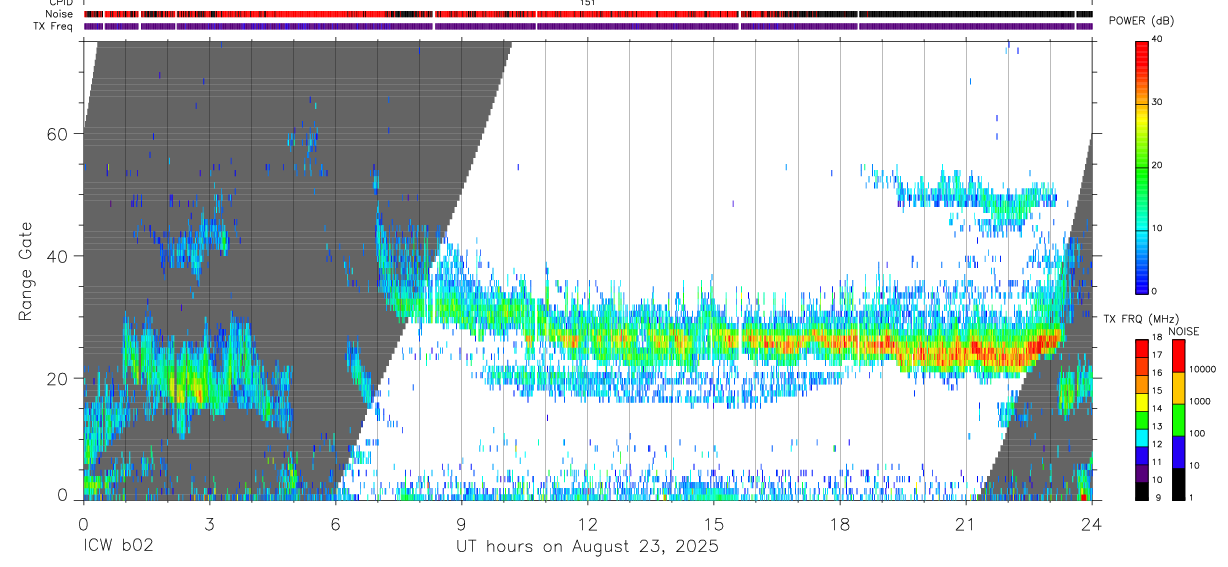Viewport: 1228px width, 567px height.
Task: Click the 18 tick on the hours axis
Action: (839, 523)
